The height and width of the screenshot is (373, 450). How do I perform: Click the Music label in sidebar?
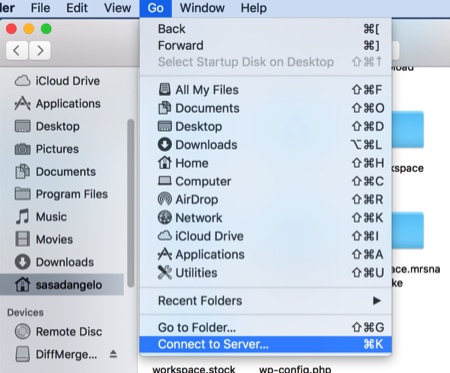pyautogui.click(x=51, y=217)
